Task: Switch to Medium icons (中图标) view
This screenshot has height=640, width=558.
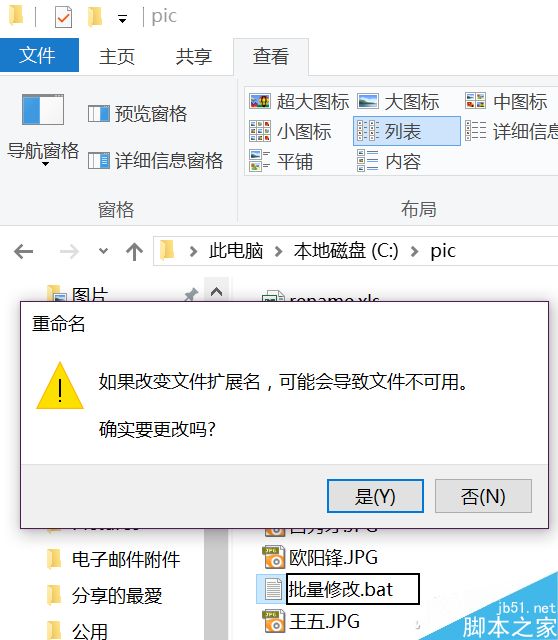Action: point(506,101)
